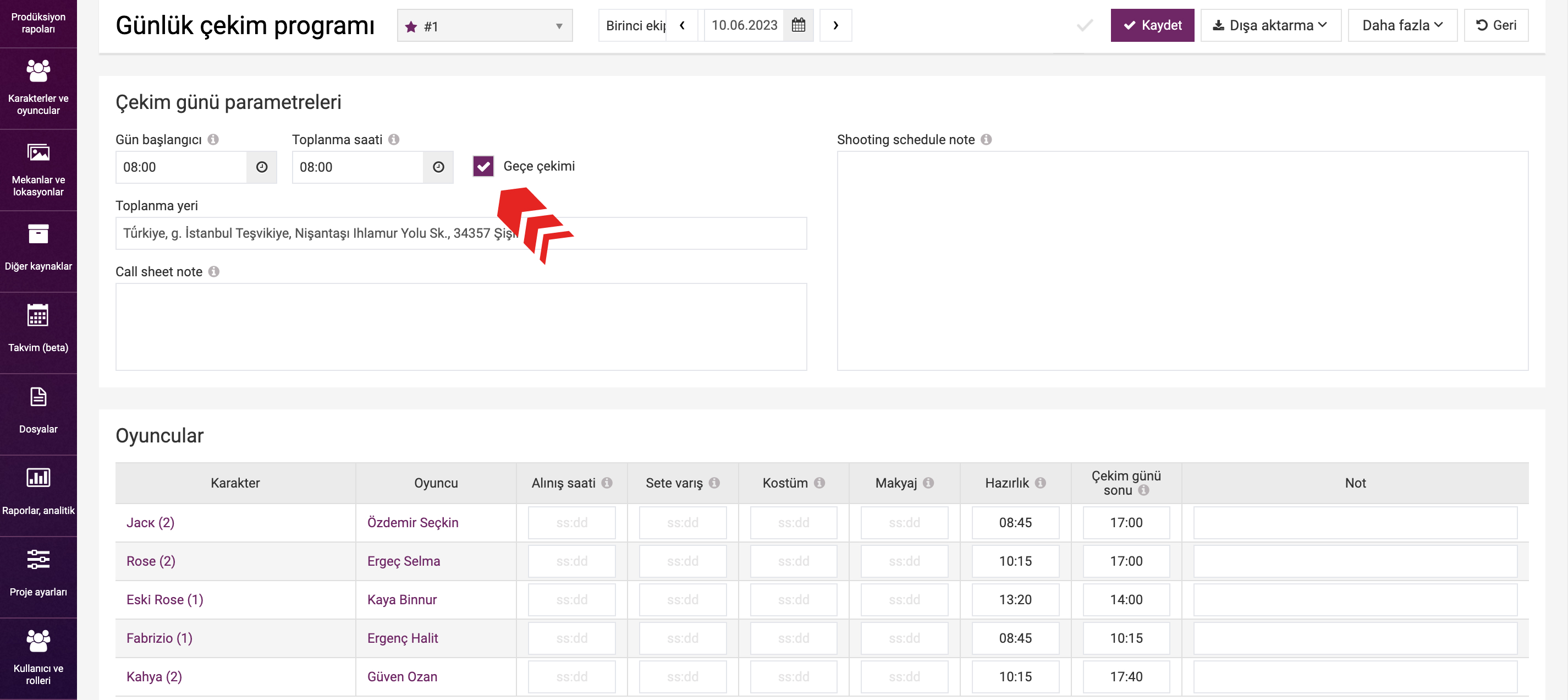
Task: Open actor Güven Ozan link
Action: [x=401, y=676]
